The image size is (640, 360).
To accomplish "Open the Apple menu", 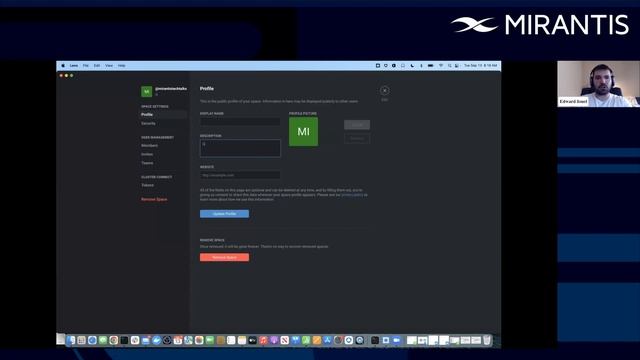I will point(63,66).
